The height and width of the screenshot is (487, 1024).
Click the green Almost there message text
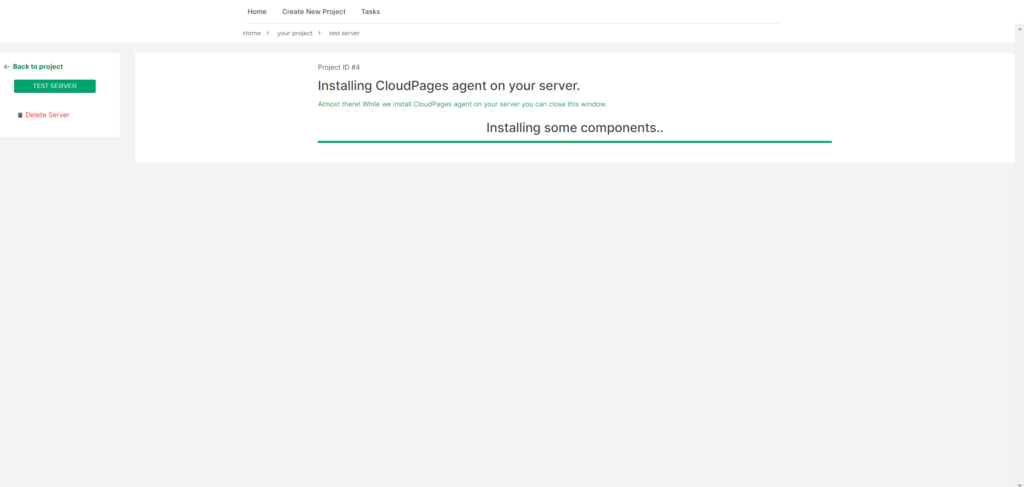(x=461, y=104)
